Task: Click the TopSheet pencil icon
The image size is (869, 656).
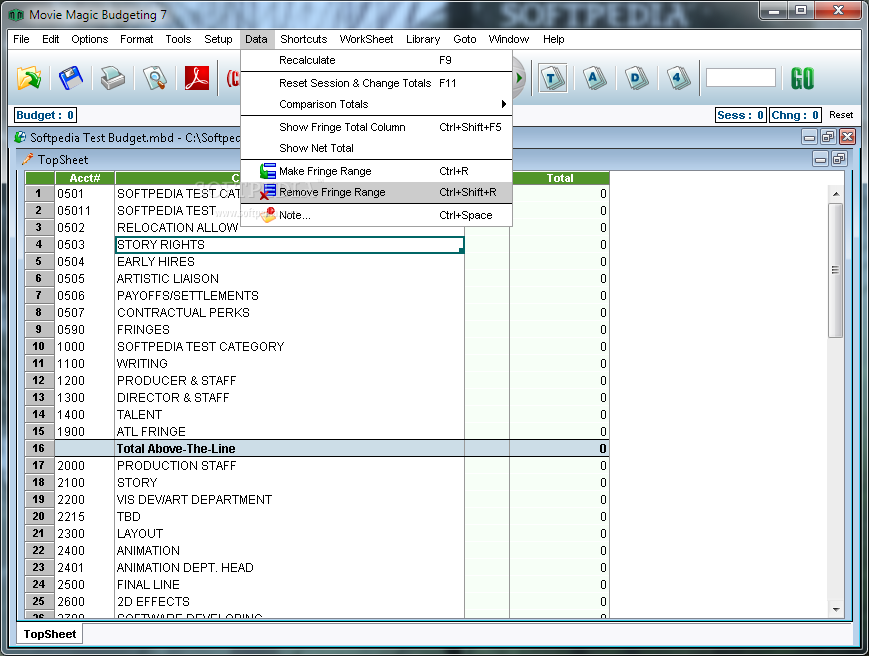Action: [x=27, y=160]
